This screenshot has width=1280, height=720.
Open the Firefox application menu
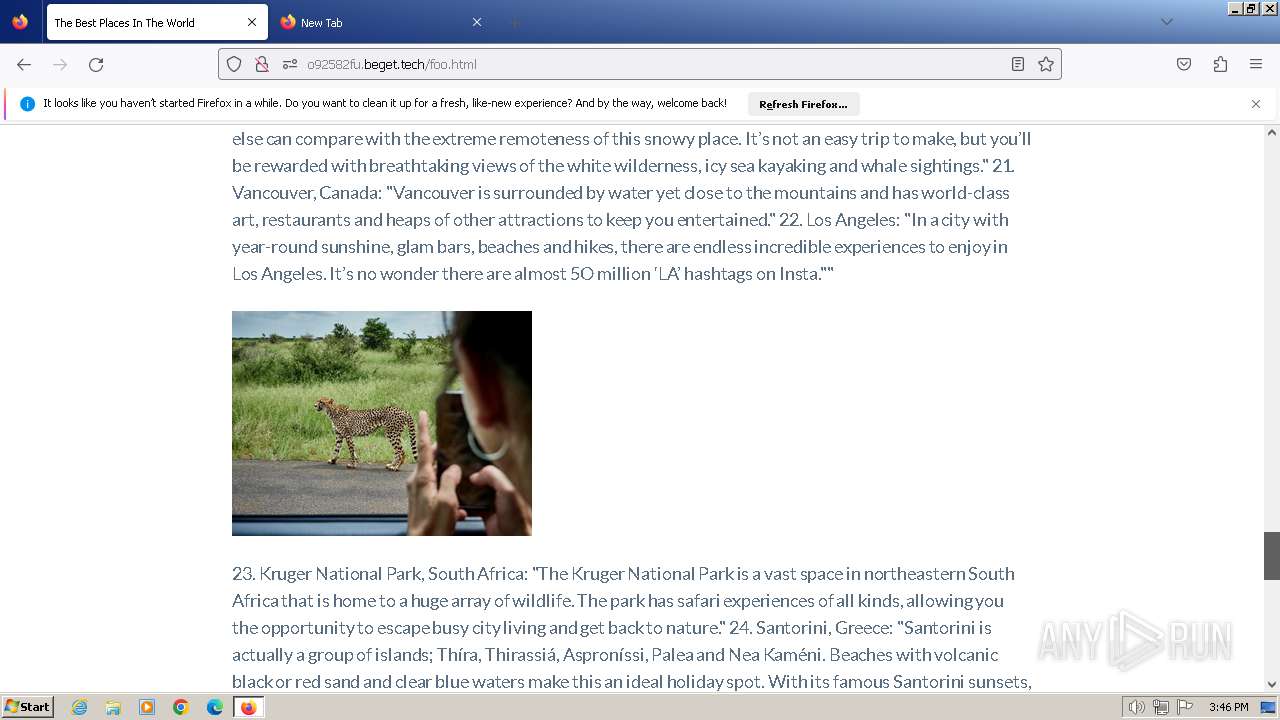pyautogui.click(x=1256, y=64)
